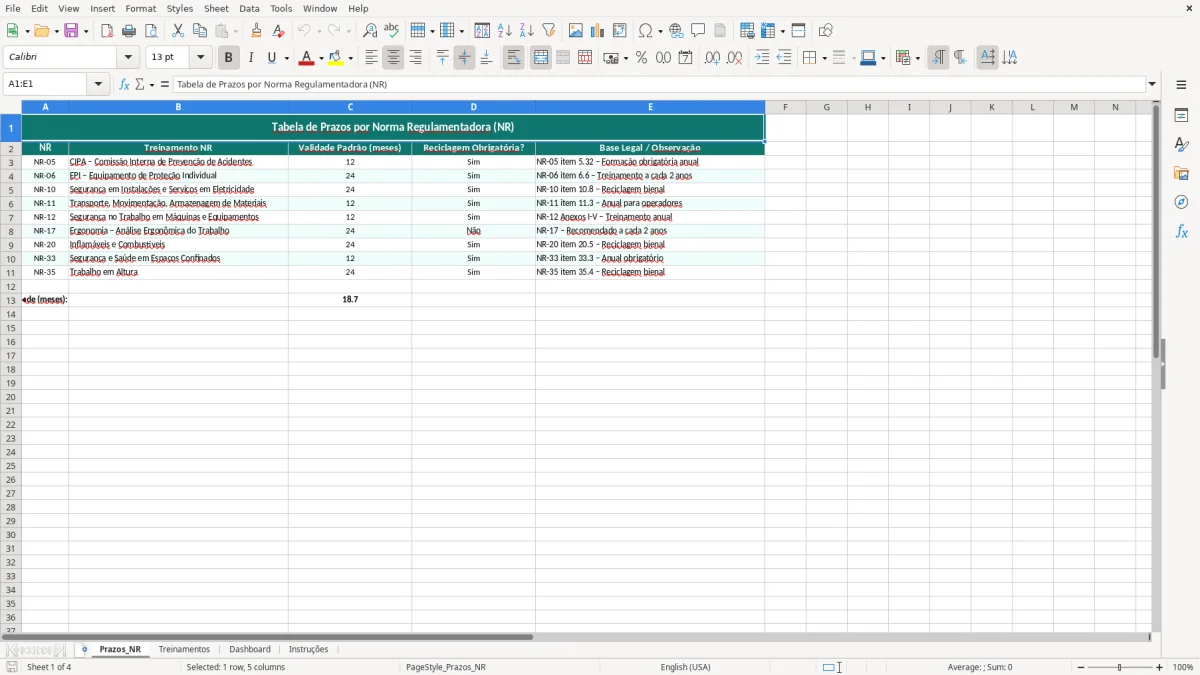Click column header E
Screen dimensions: 1200x675
pyautogui.click(x=650, y=107)
